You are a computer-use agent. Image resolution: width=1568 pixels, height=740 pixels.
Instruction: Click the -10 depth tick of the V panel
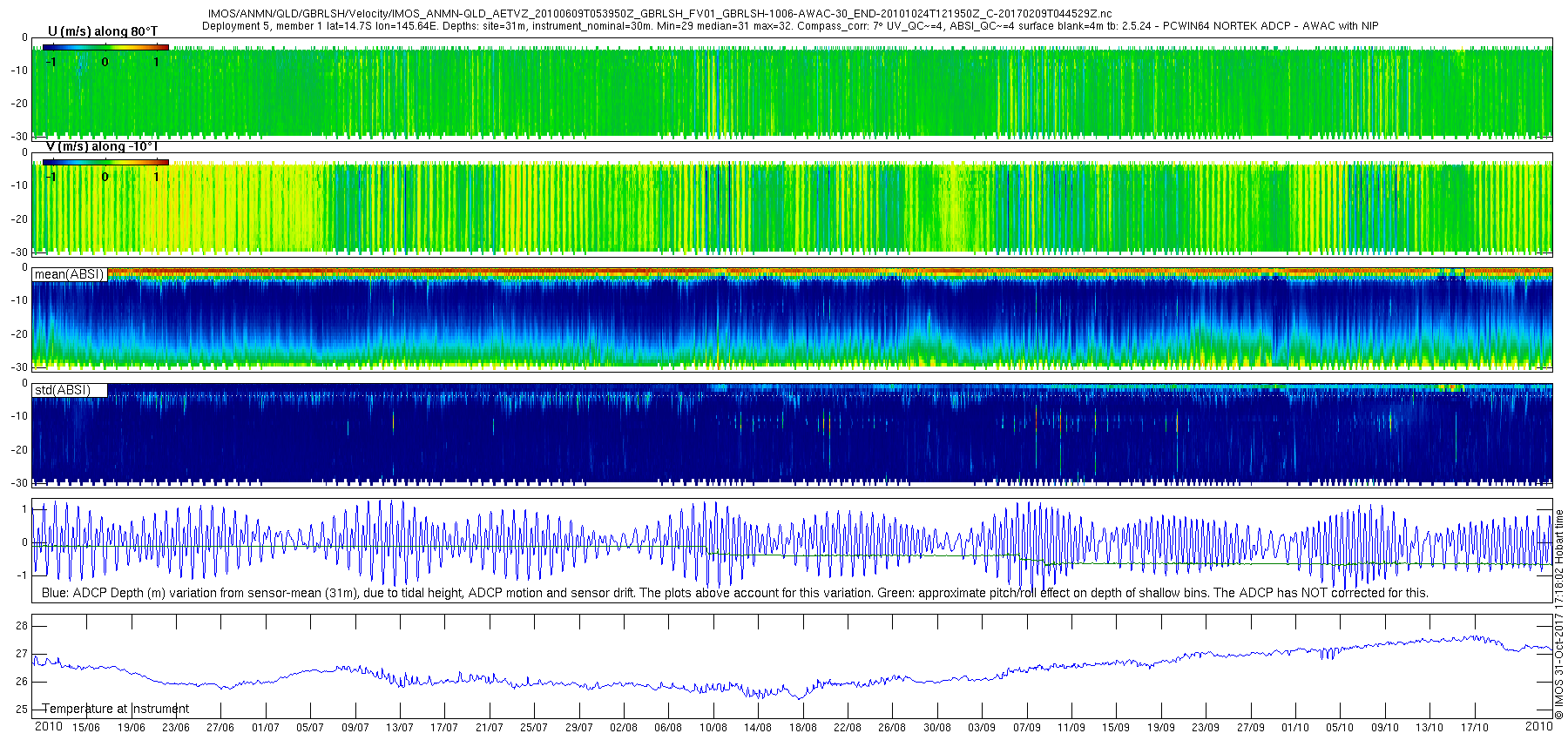point(19,185)
